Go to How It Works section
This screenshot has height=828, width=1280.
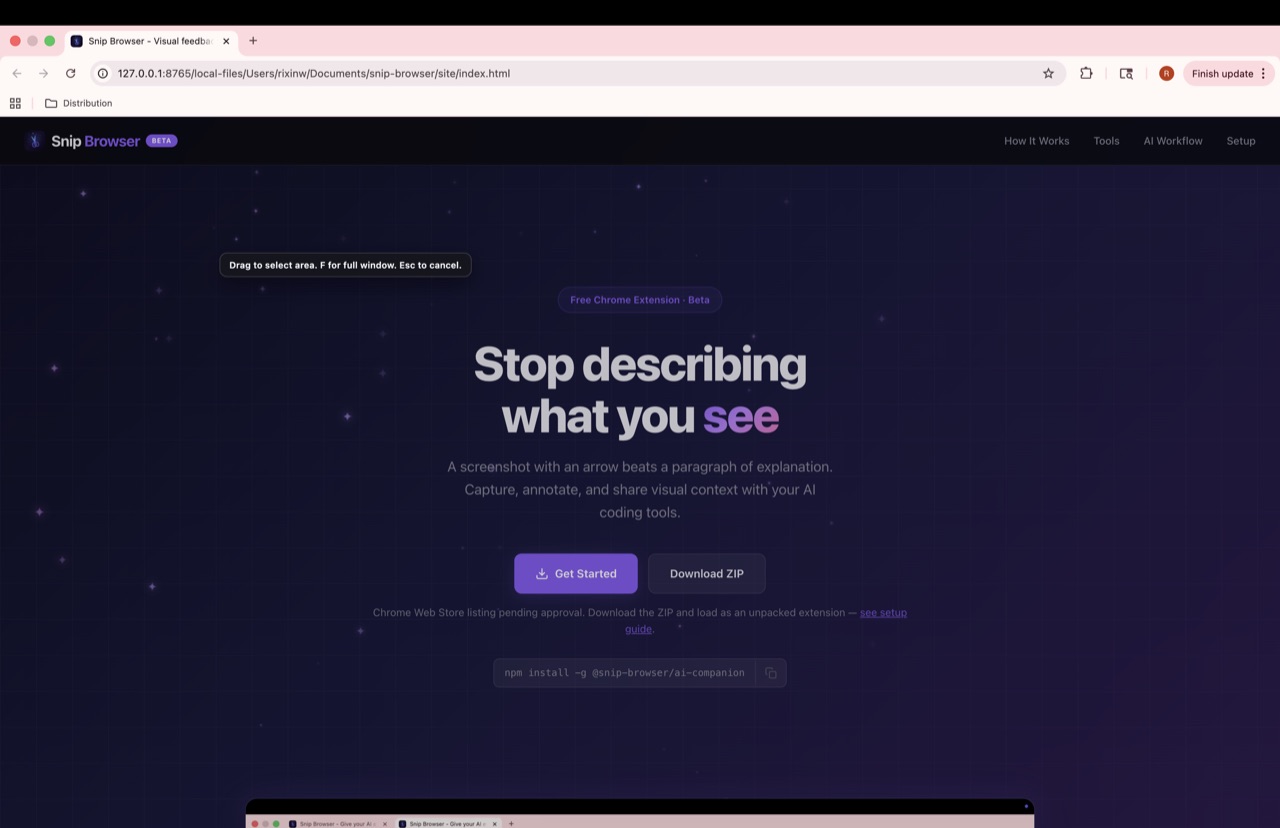pyautogui.click(x=1036, y=141)
